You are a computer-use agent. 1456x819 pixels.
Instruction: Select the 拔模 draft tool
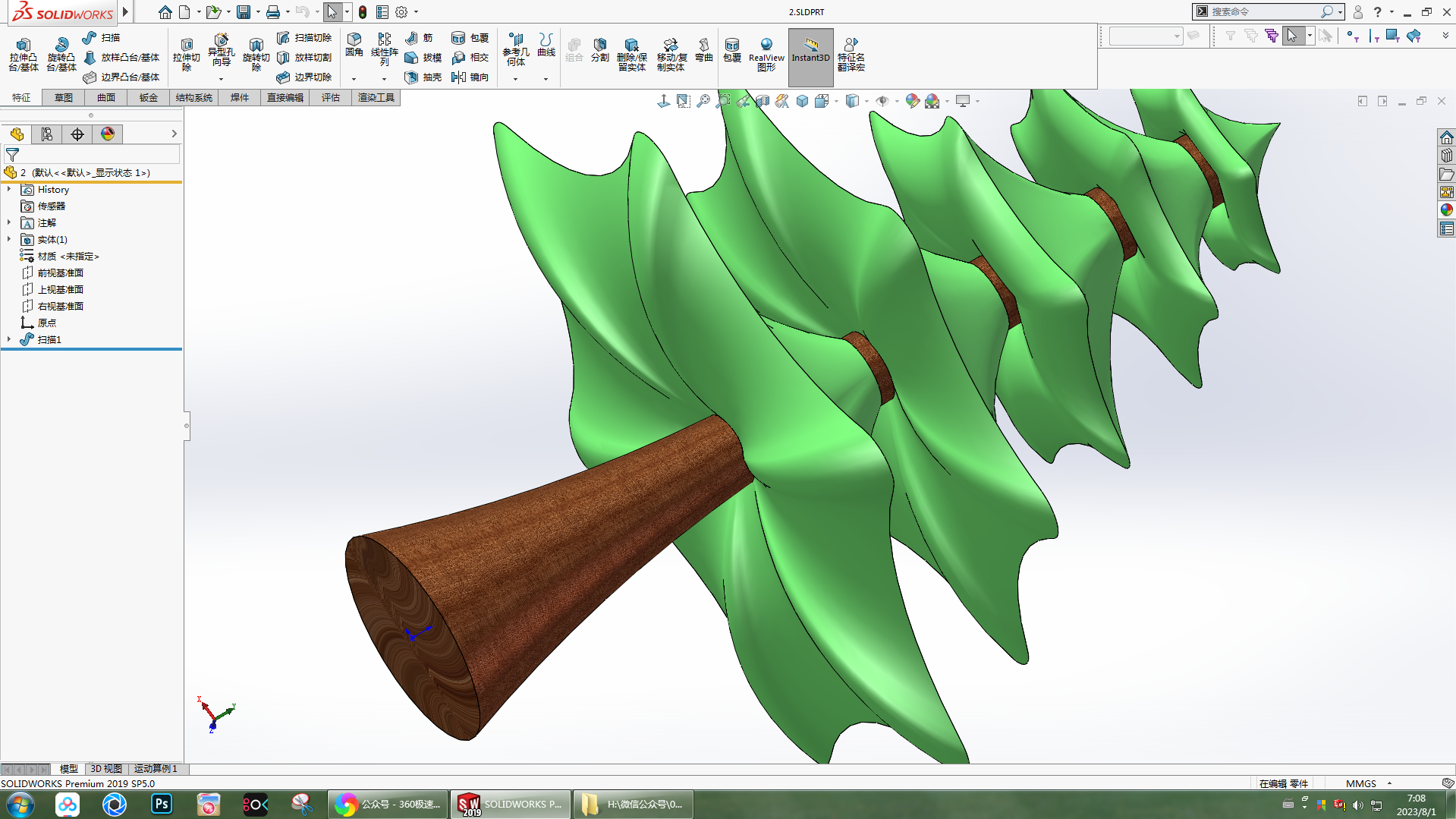(423, 57)
